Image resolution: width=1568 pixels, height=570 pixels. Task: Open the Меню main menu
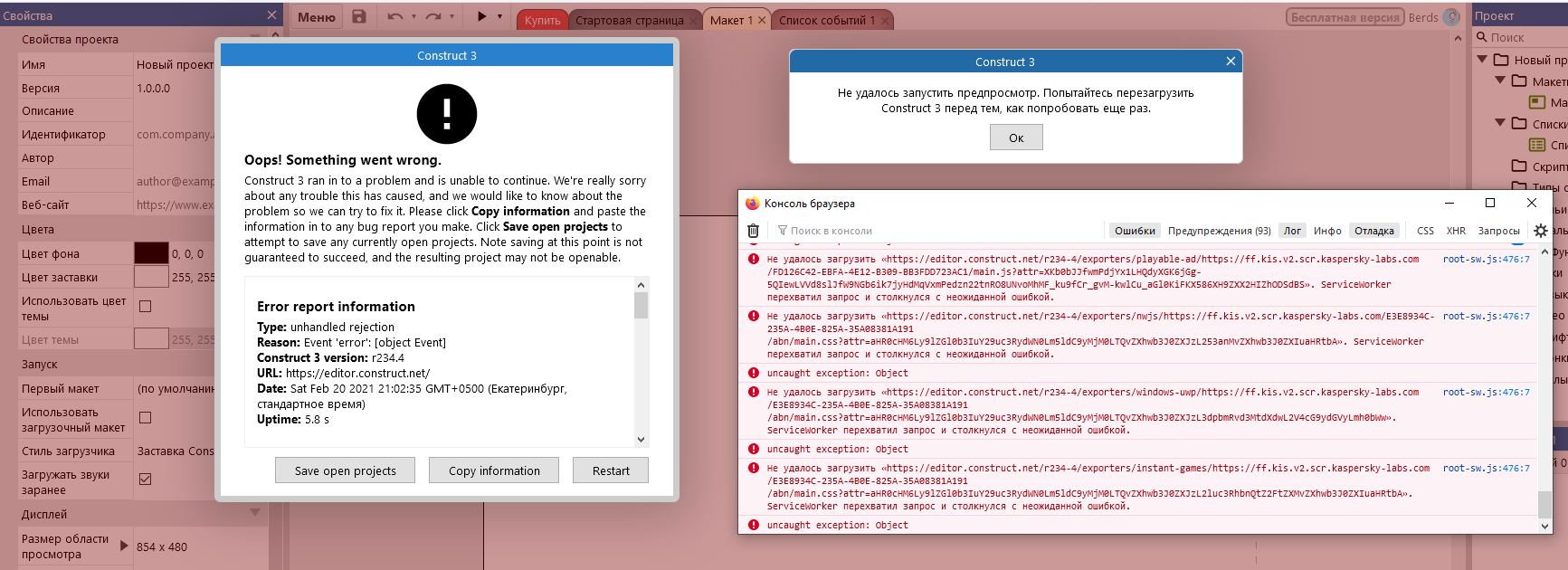tap(317, 17)
